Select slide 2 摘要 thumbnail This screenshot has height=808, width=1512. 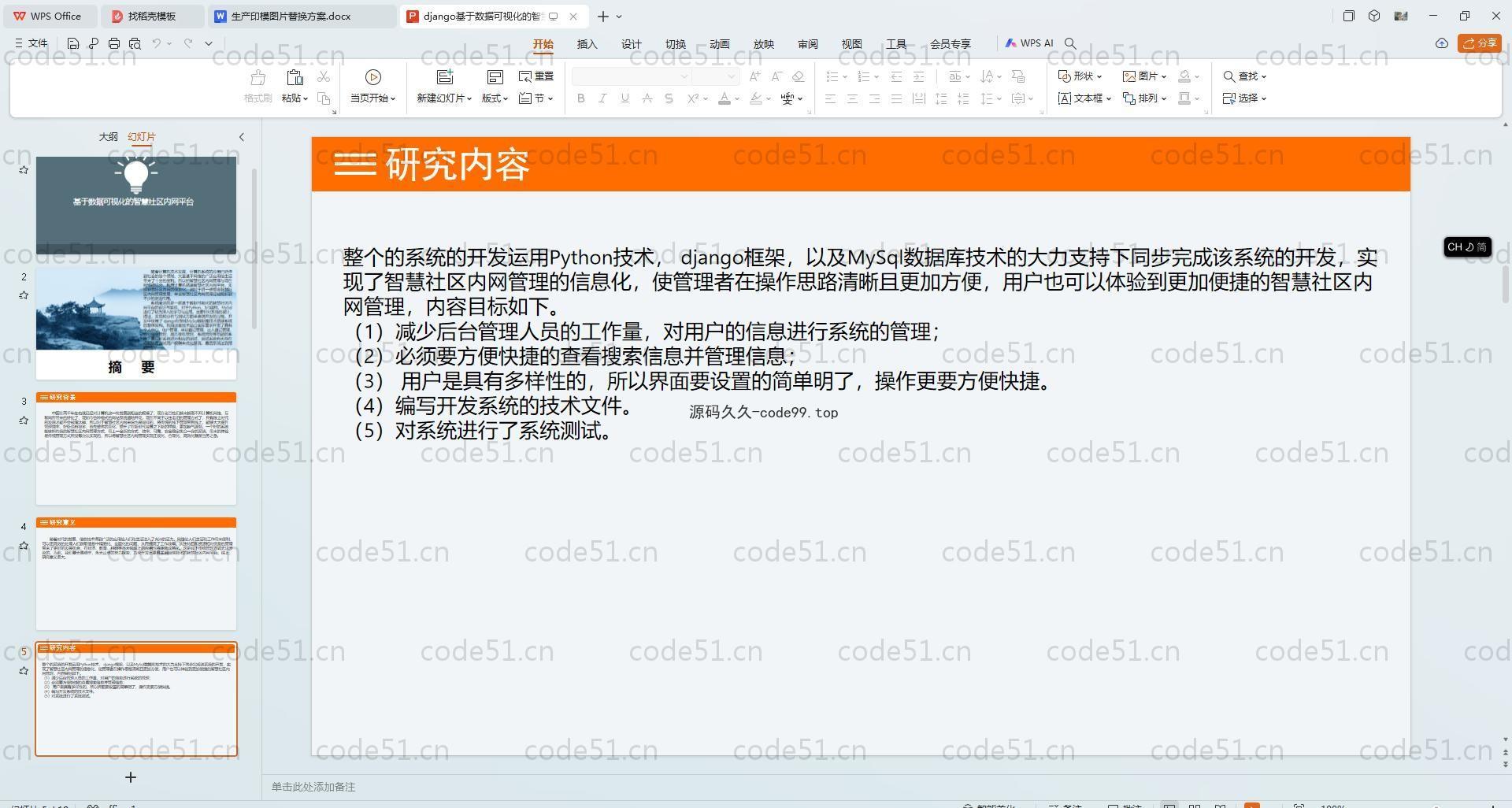tap(136, 324)
